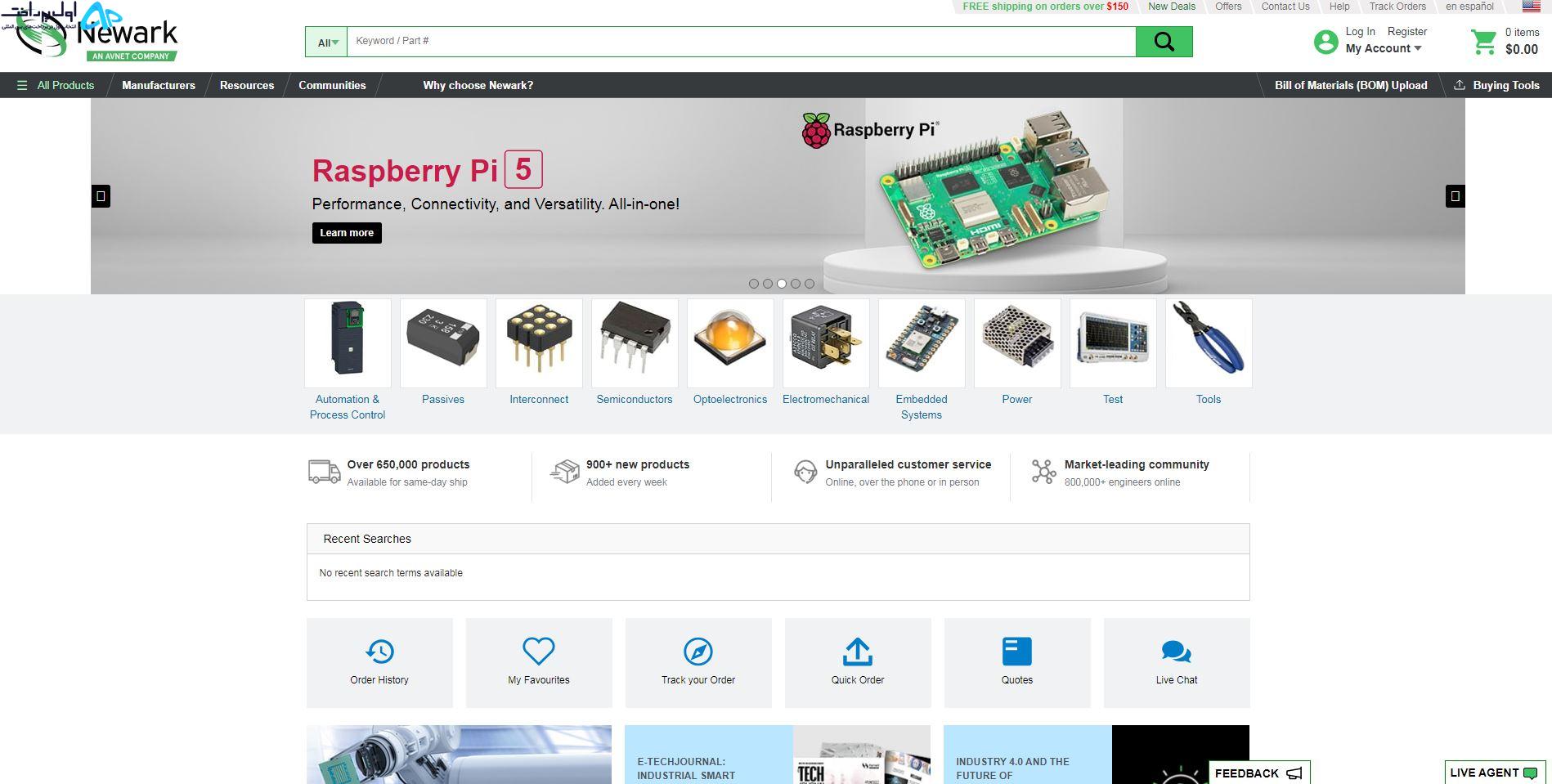Image resolution: width=1552 pixels, height=784 pixels.
Task: Click the FEEDBACK button
Action: click(1259, 773)
